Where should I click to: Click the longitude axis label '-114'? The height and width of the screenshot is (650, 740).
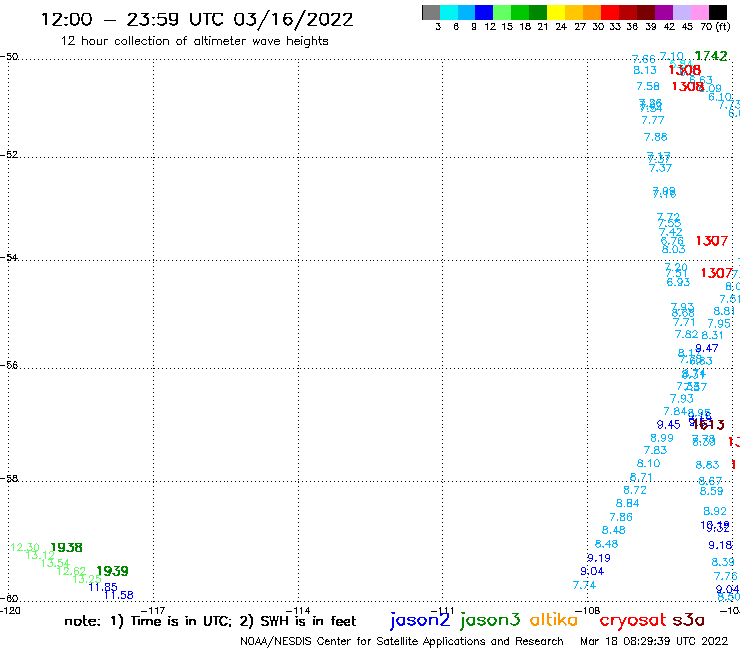click(298, 610)
